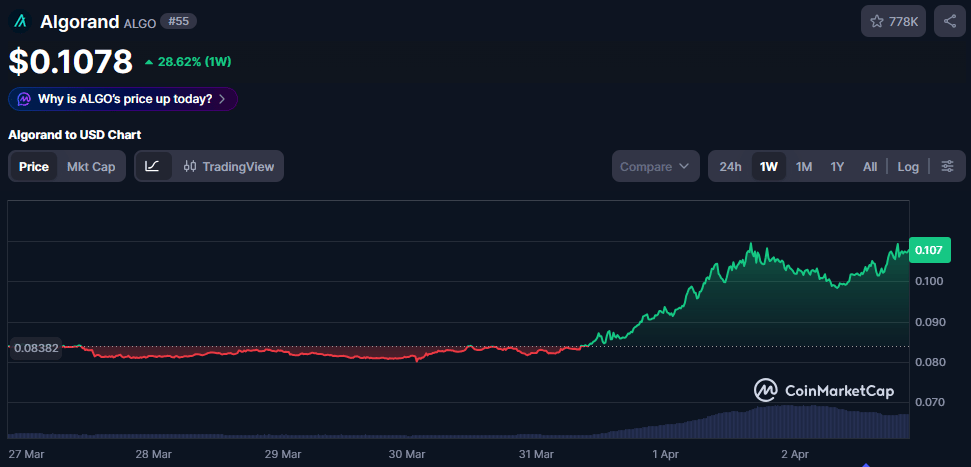Click the $0.1078 price value

pos(71,61)
